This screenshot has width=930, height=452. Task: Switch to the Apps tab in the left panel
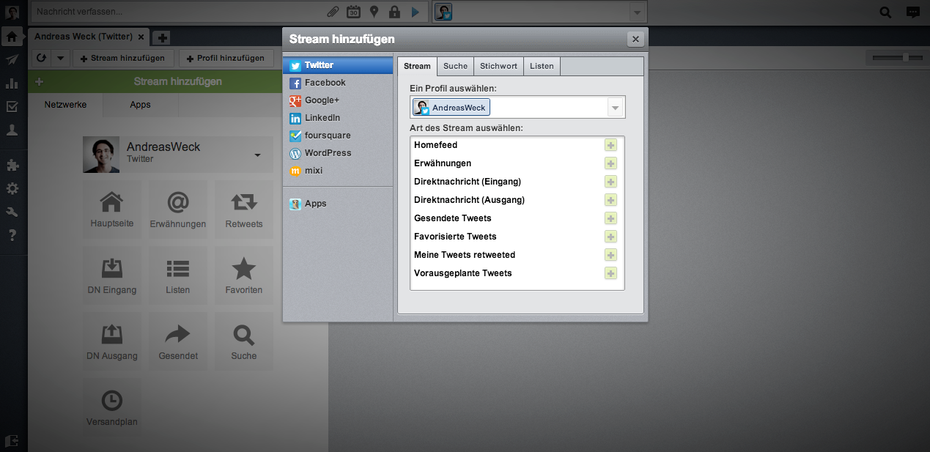[140, 105]
